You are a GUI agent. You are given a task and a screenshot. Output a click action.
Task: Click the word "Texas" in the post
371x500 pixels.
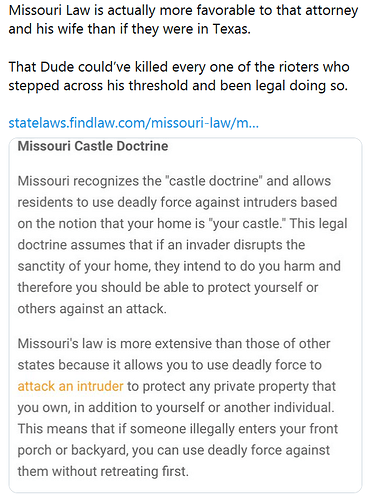(231, 29)
